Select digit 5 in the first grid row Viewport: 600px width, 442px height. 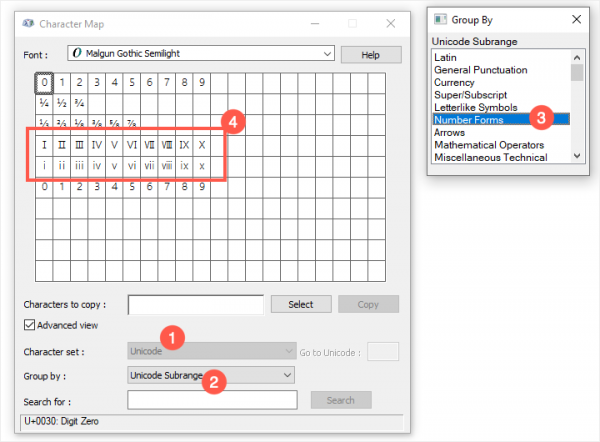(x=132, y=83)
